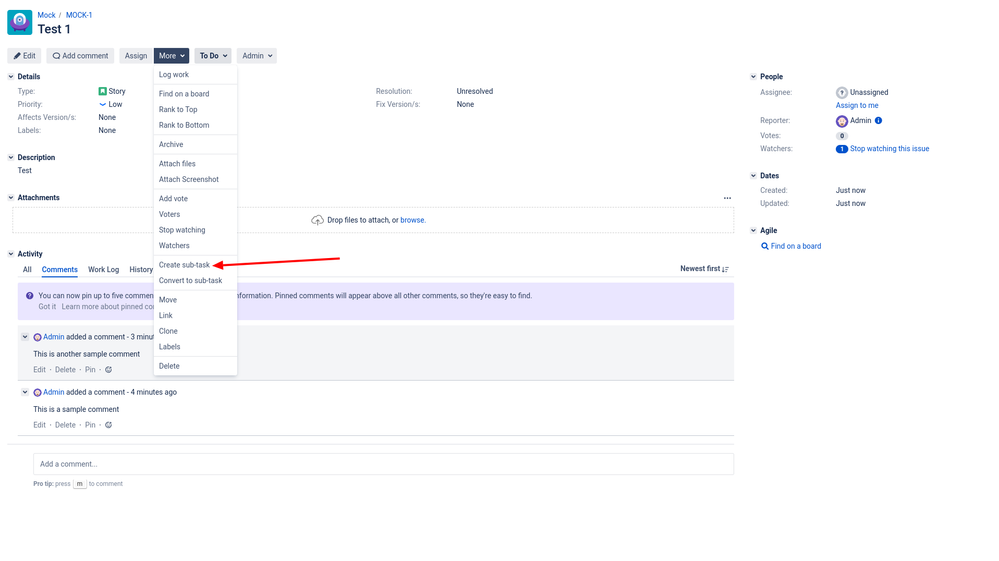Click the Find on a board search icon
The height and width of the screenshot is (561, 999).
(x=765, y=246)
